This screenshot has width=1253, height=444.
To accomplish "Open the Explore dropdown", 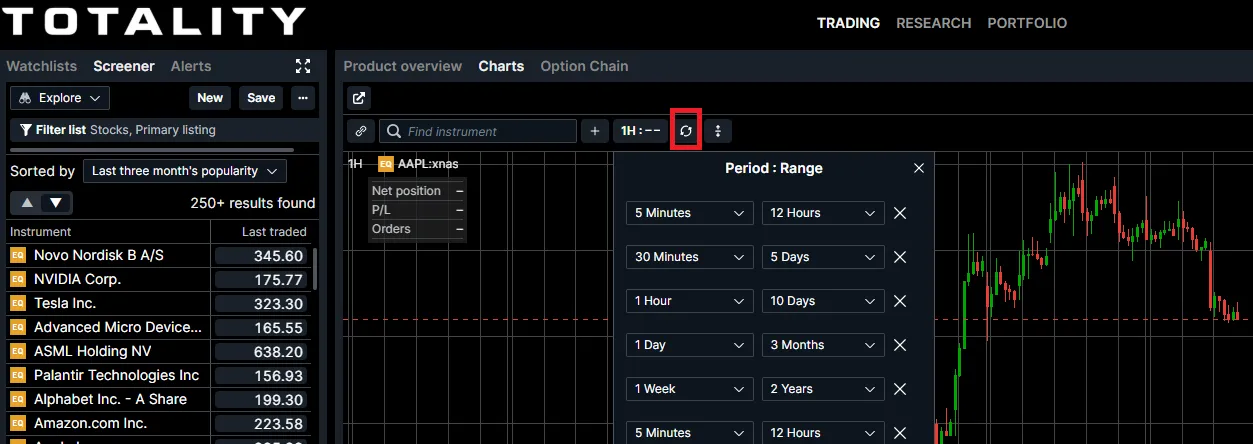I will coord(60,98).
